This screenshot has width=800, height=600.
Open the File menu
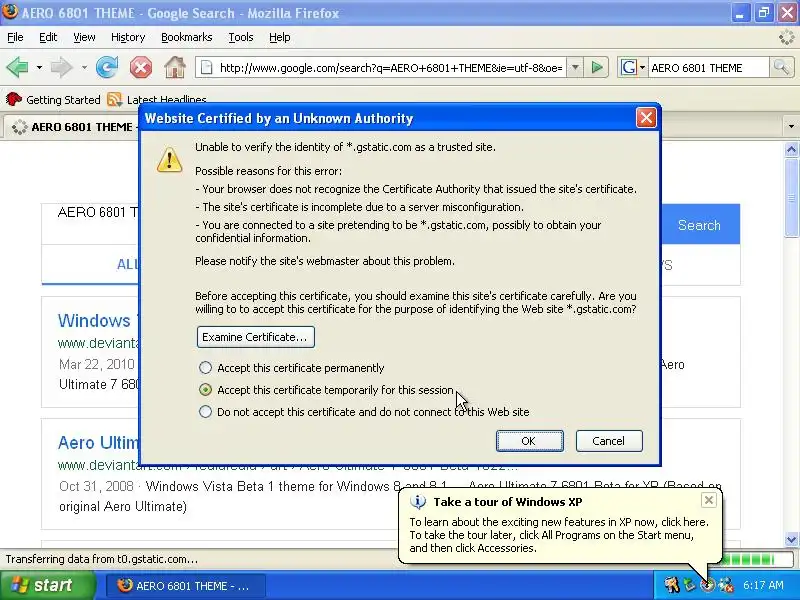point(15,37)
